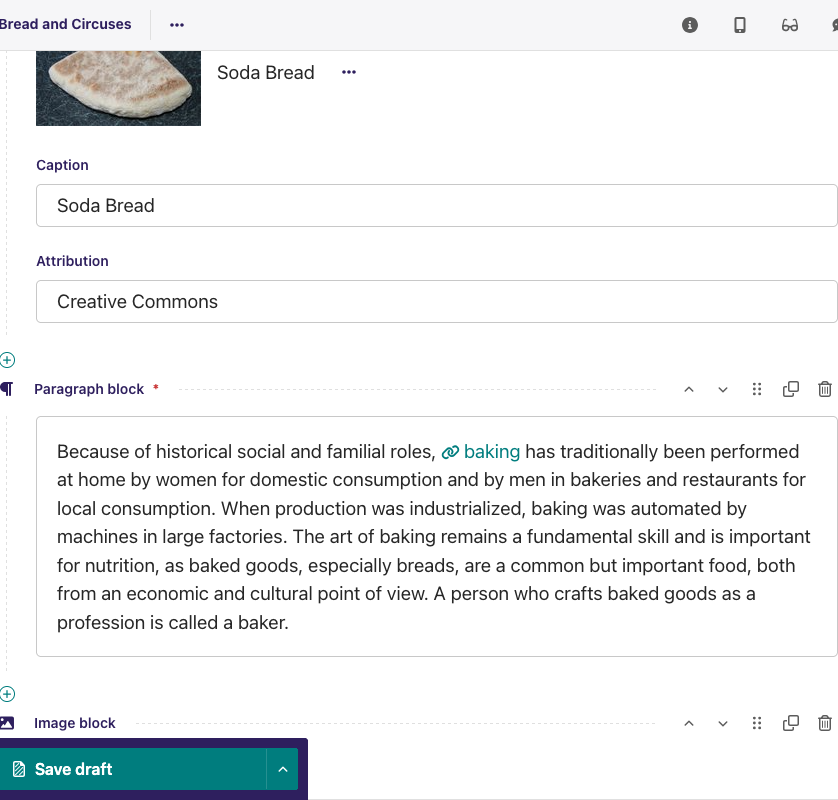Image resolution: width=838 pixels, height=800 pixels.
Task: Open the Soda Bread image actions menu
Action: tap(349, 72)
